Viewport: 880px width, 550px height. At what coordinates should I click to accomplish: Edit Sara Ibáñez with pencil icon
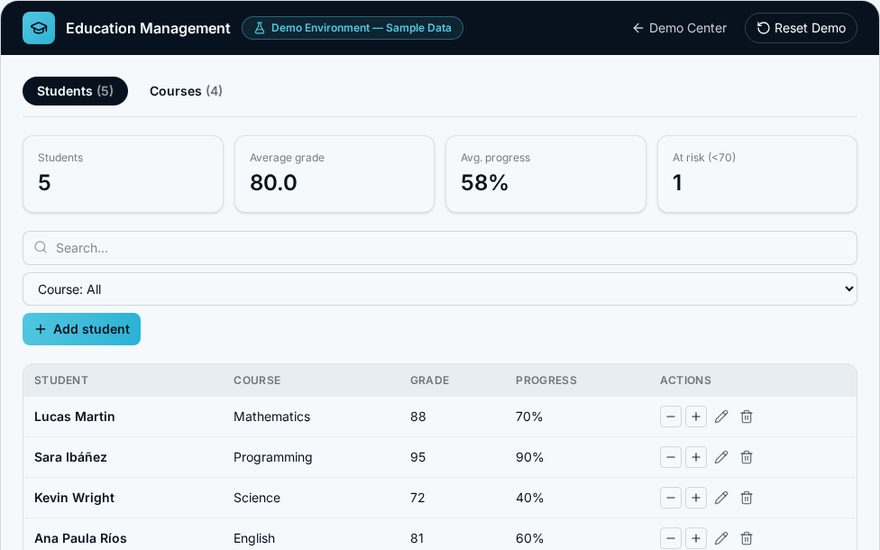(x=721, y=457)
